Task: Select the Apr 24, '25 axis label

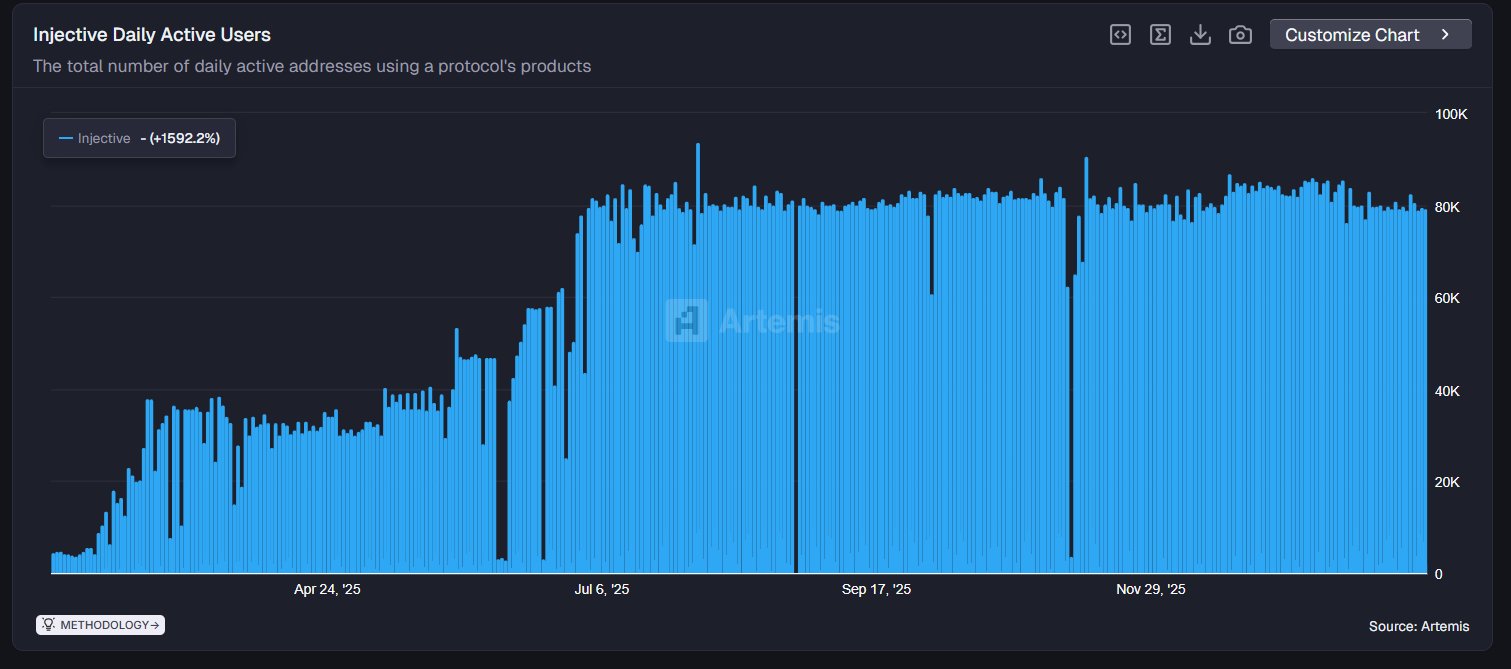Action: [327, 590]
